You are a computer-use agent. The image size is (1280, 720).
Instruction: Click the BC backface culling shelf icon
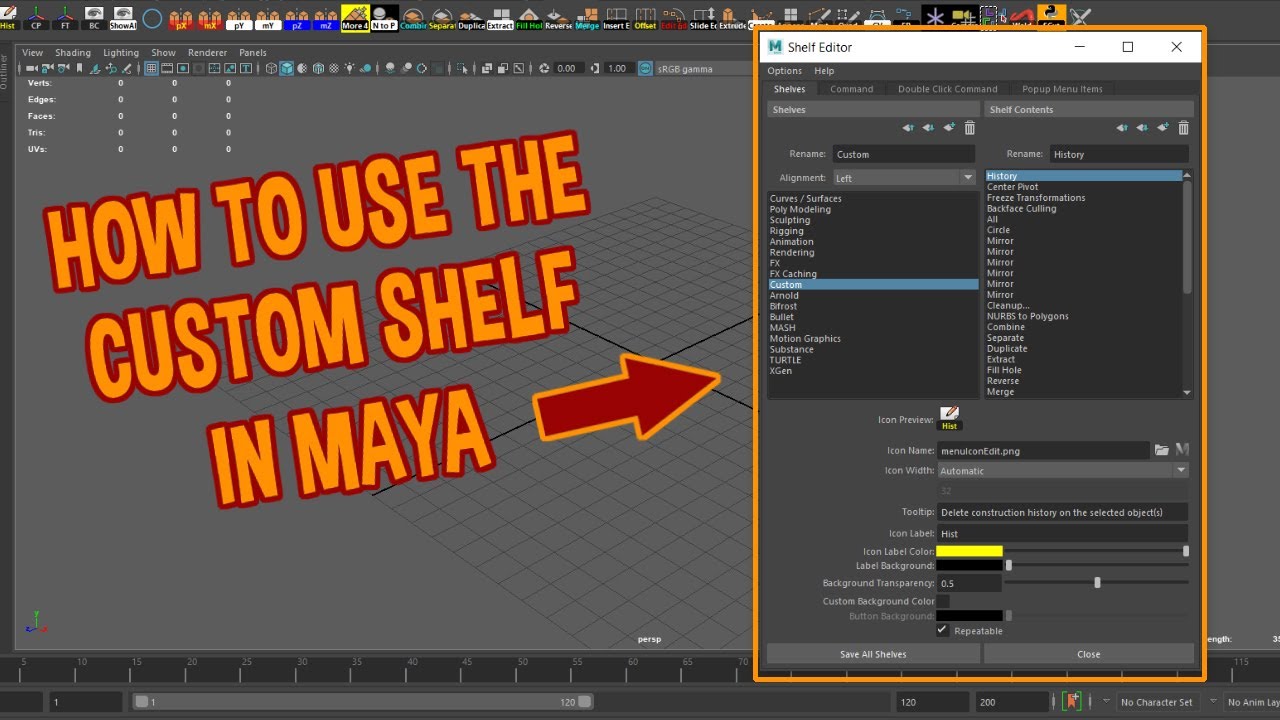coord(94,16)
